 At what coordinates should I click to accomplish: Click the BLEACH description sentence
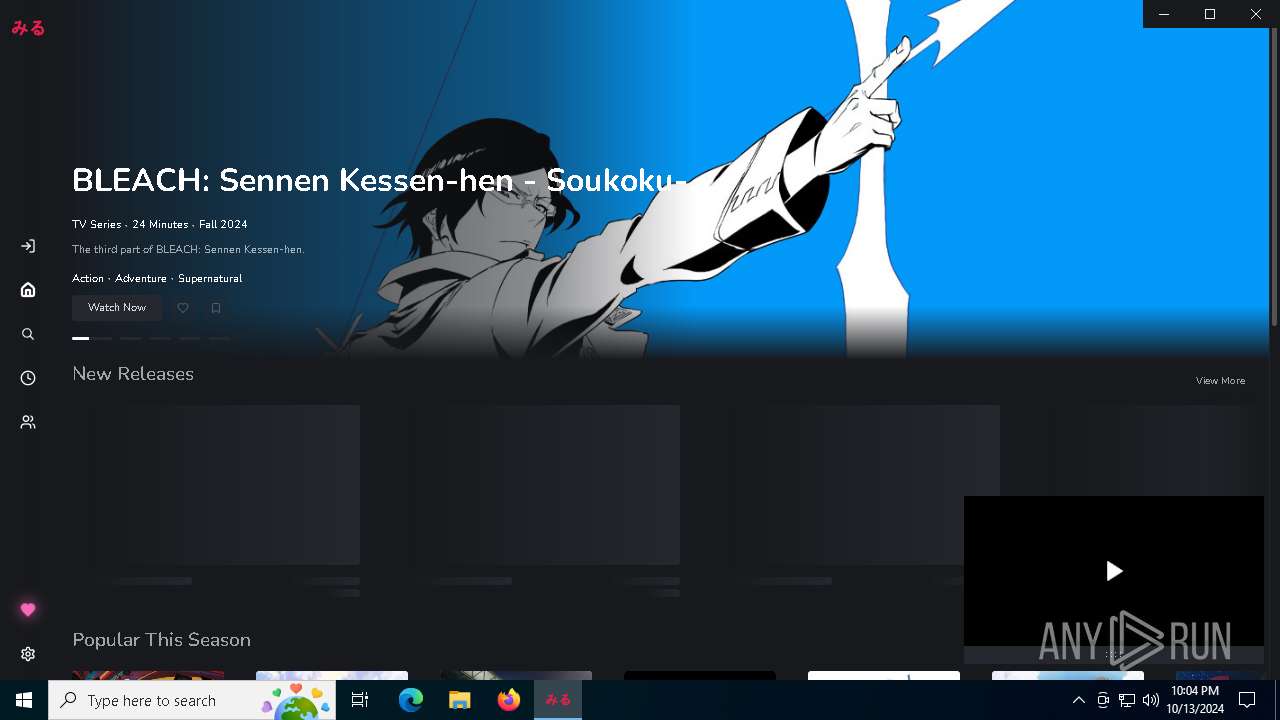[188, 249]
